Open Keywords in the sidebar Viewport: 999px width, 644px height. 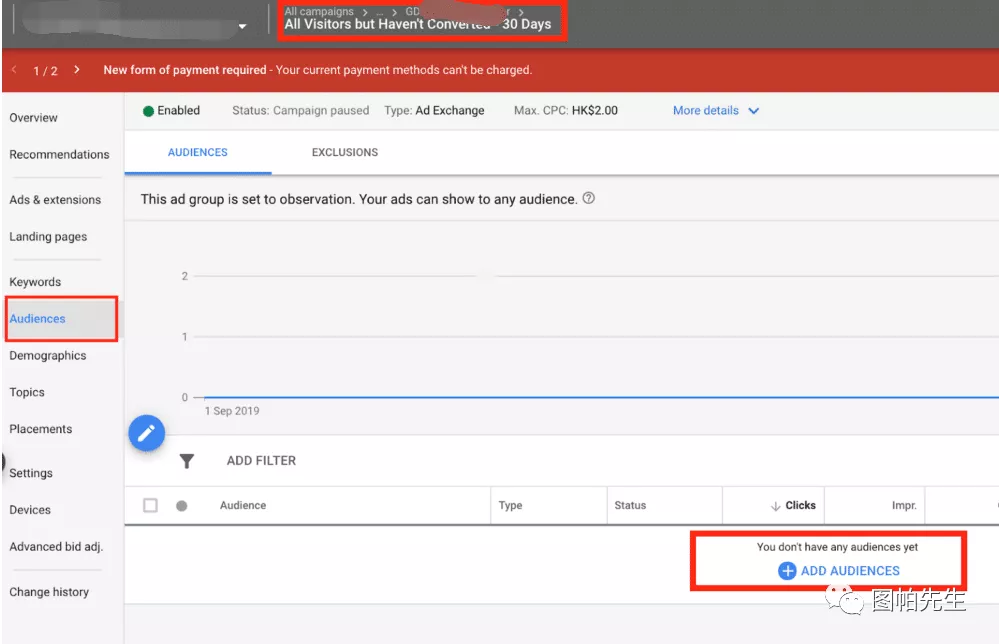point(35,282)
